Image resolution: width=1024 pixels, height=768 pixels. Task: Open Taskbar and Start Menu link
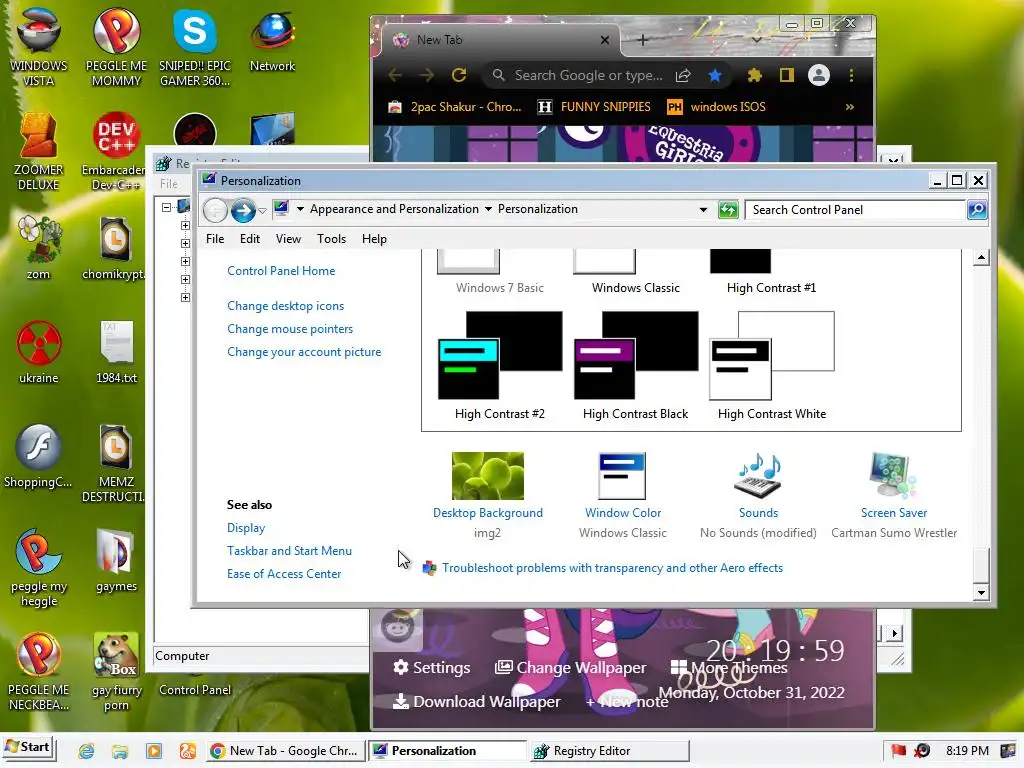pyautogui.click(x=289, y=551)
